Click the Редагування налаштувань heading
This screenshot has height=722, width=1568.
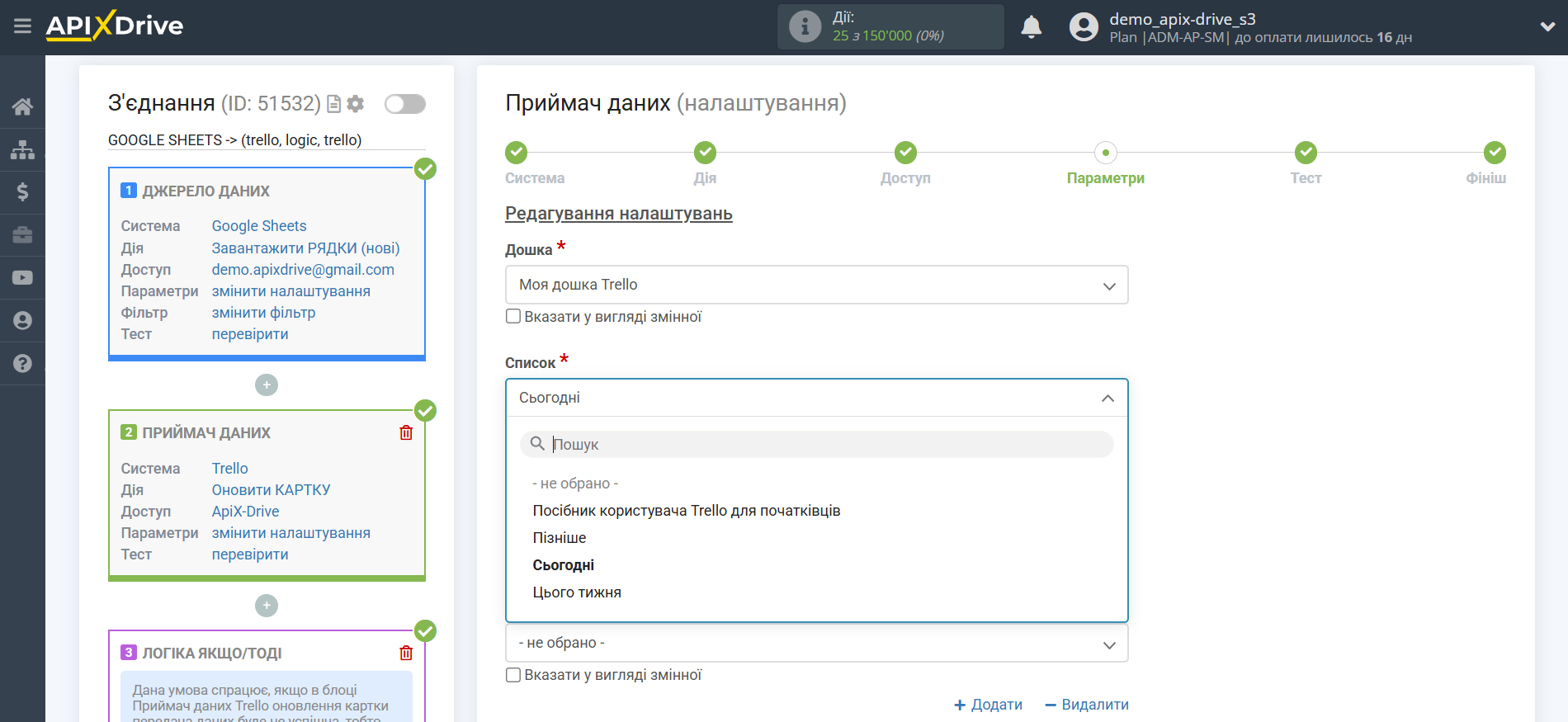(x=619, y=214)
